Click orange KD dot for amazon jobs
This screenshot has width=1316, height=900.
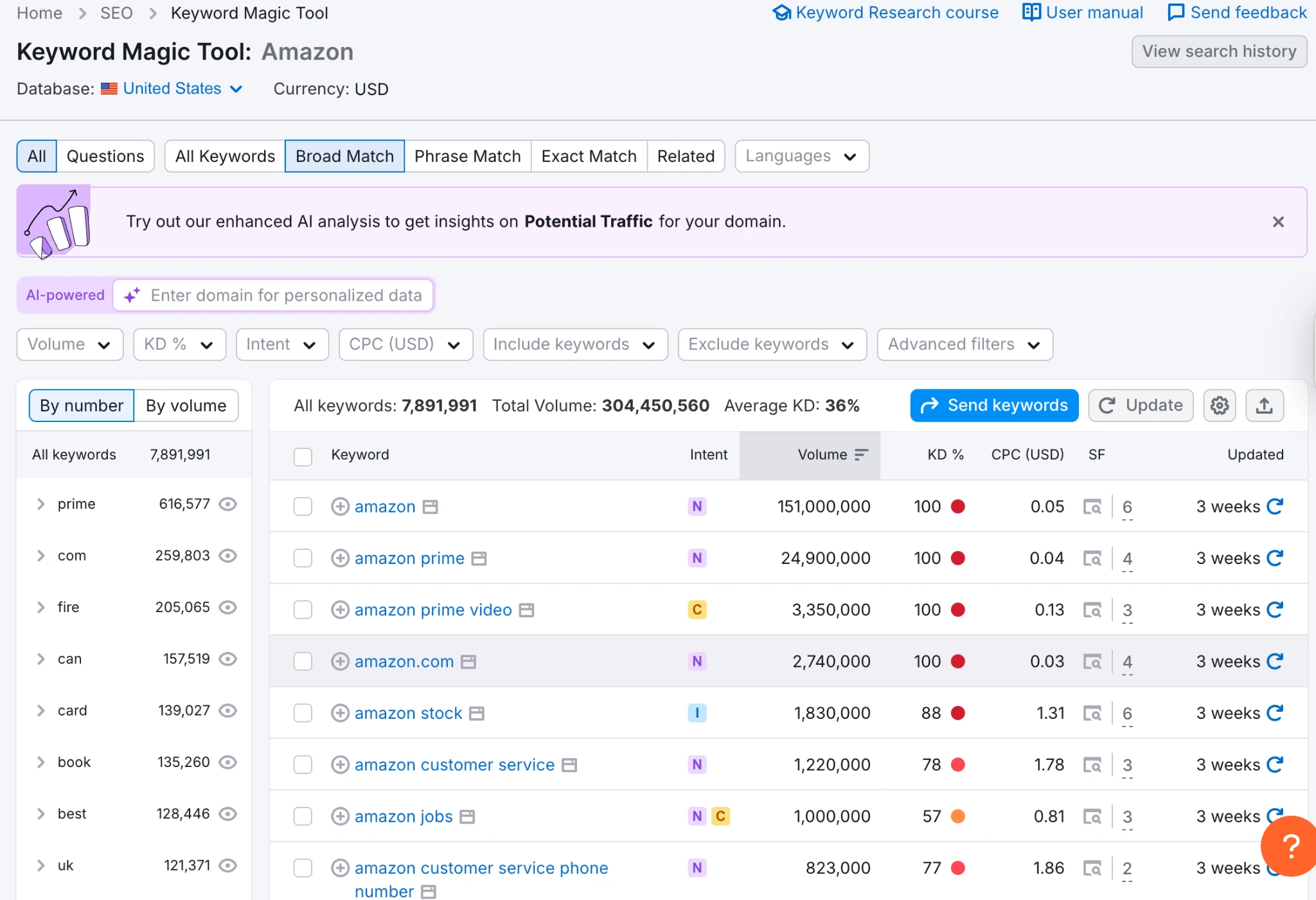coord(958,816)
